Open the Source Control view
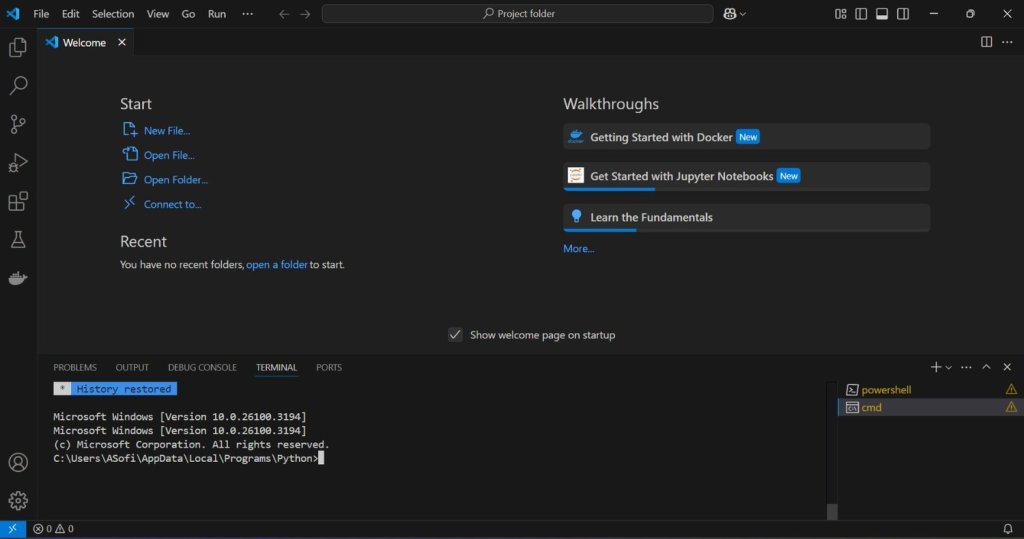Viewport: 1024px width, 539px height. click(17, 124)
